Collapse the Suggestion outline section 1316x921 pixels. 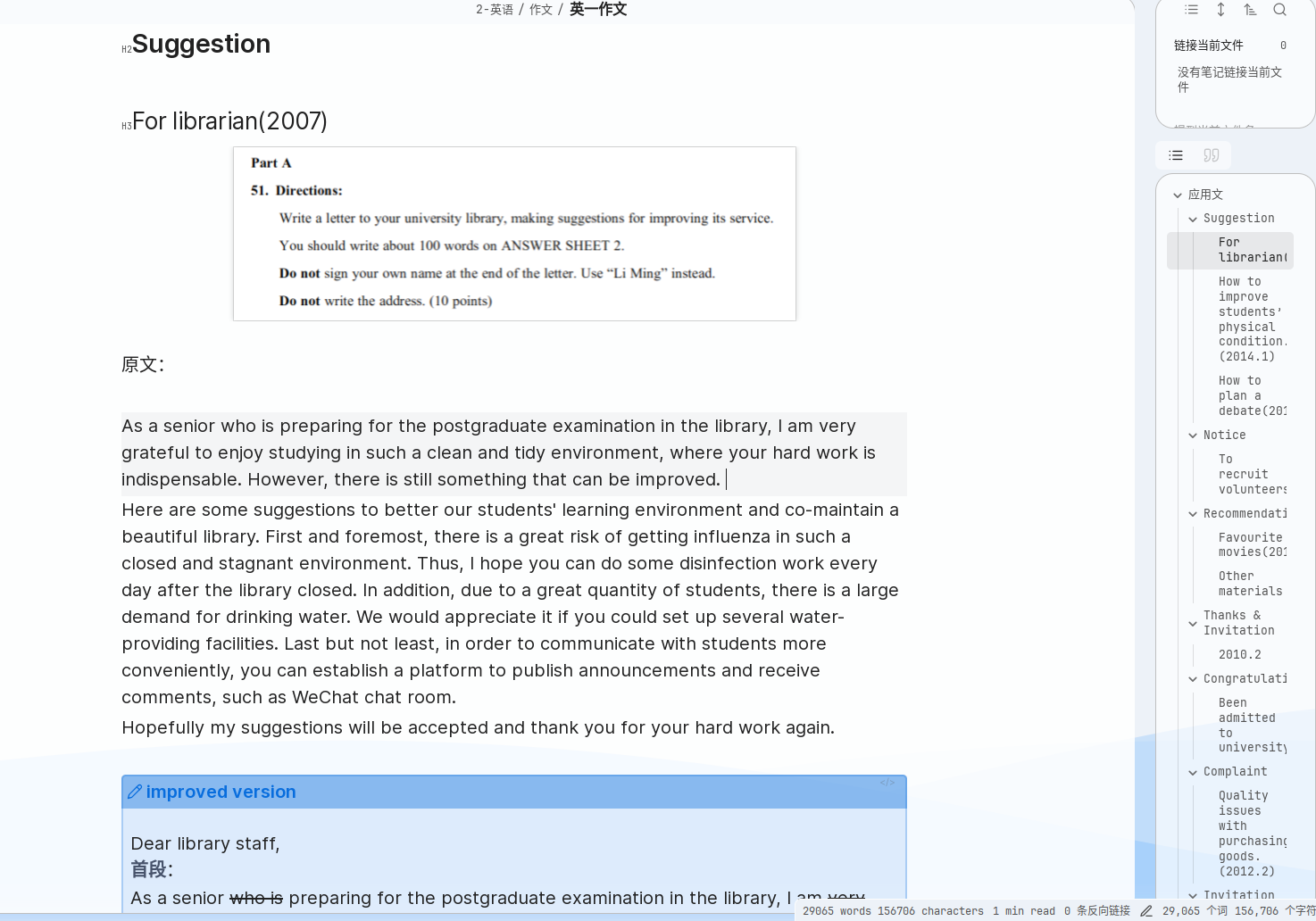tap(1193, 219)
